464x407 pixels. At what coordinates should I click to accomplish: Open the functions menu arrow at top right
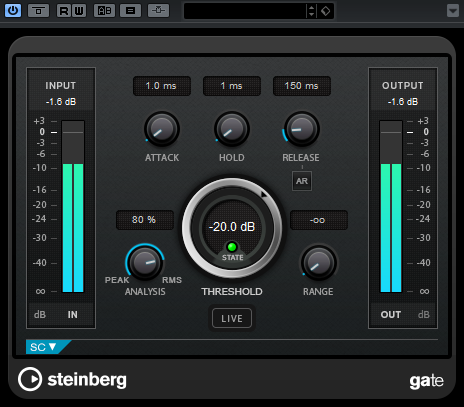453,11
